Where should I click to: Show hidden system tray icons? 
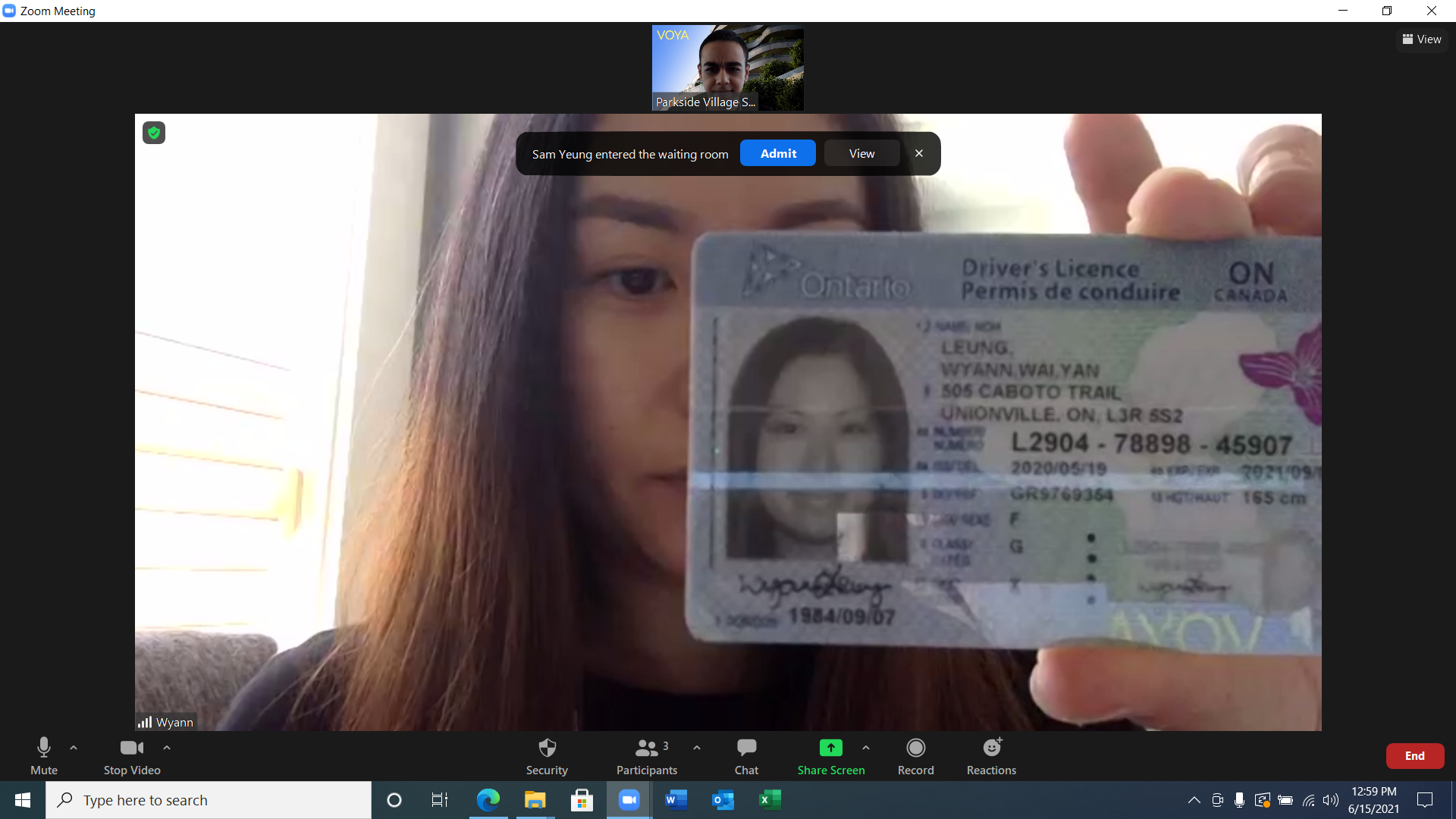[x=1194, y=800]
